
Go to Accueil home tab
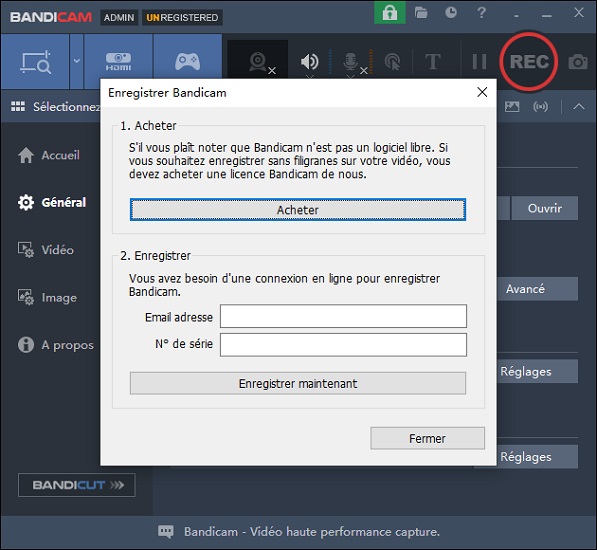click(x=49, y=155)
